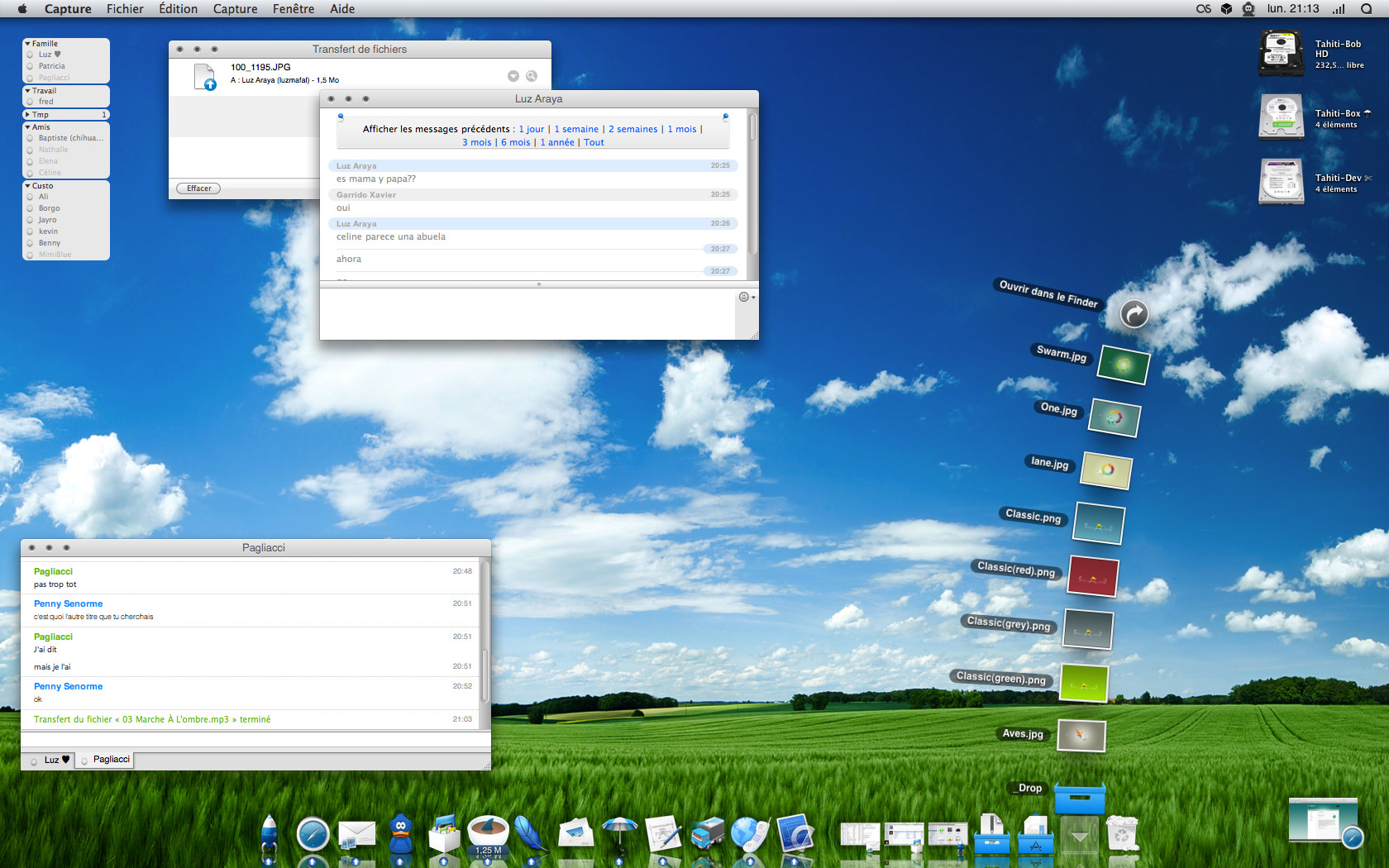
Task: Open the globe with phone Dock icon
Action: coord(750,835)
